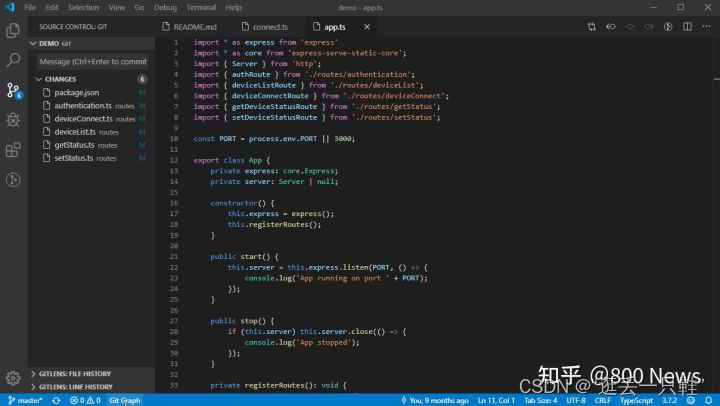Click the CRLF end-of-line indicator

(602, 400)
